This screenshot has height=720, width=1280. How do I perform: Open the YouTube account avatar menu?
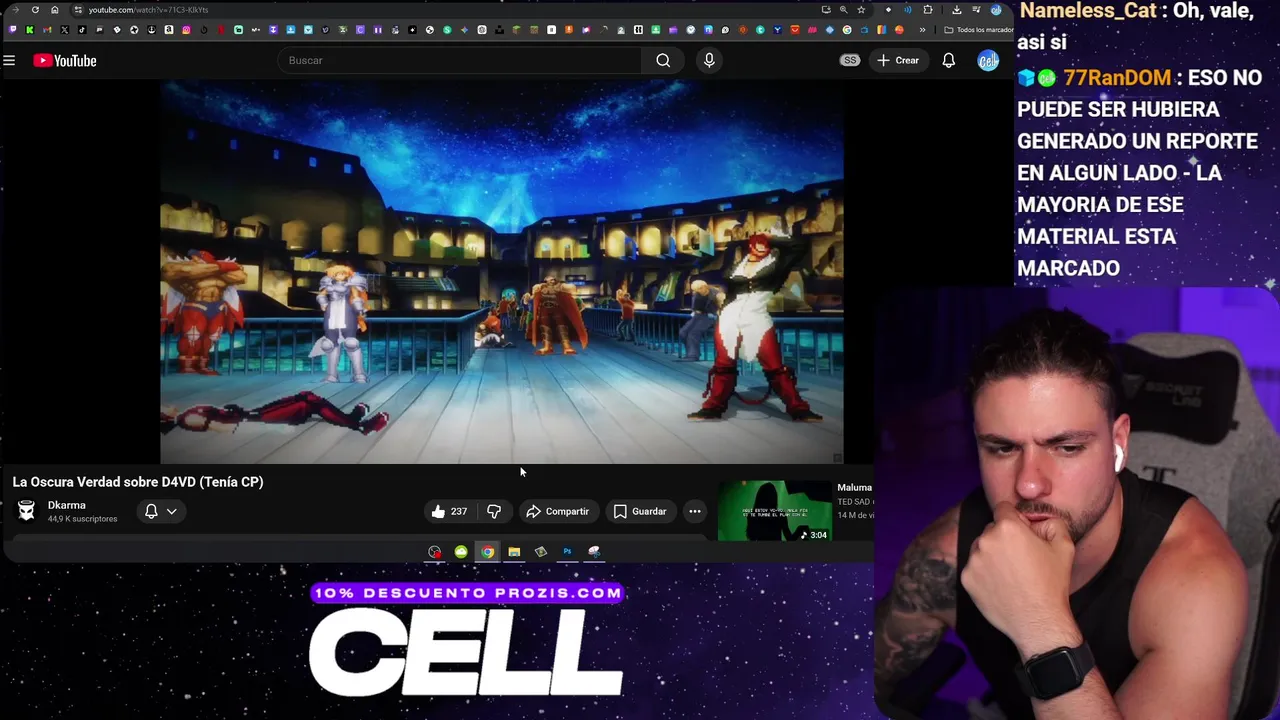988,61
